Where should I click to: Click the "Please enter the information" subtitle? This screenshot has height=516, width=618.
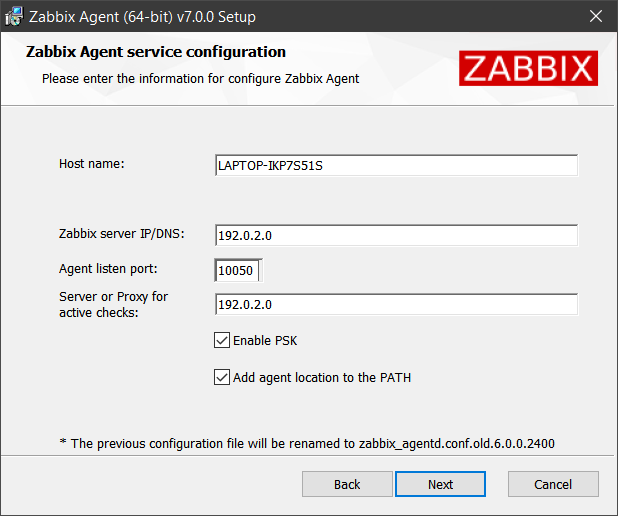[201, 79]
